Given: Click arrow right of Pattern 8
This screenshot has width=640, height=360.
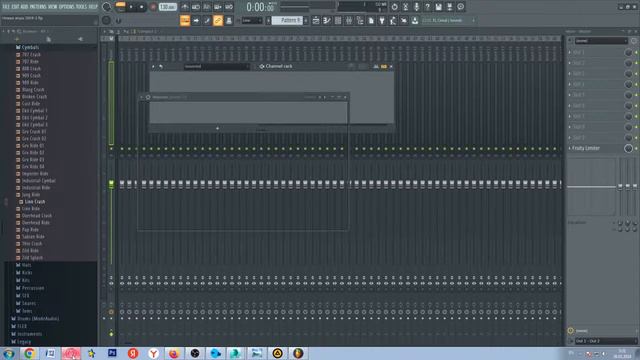Looking at the screenshot, I should [x=306, y=20].
